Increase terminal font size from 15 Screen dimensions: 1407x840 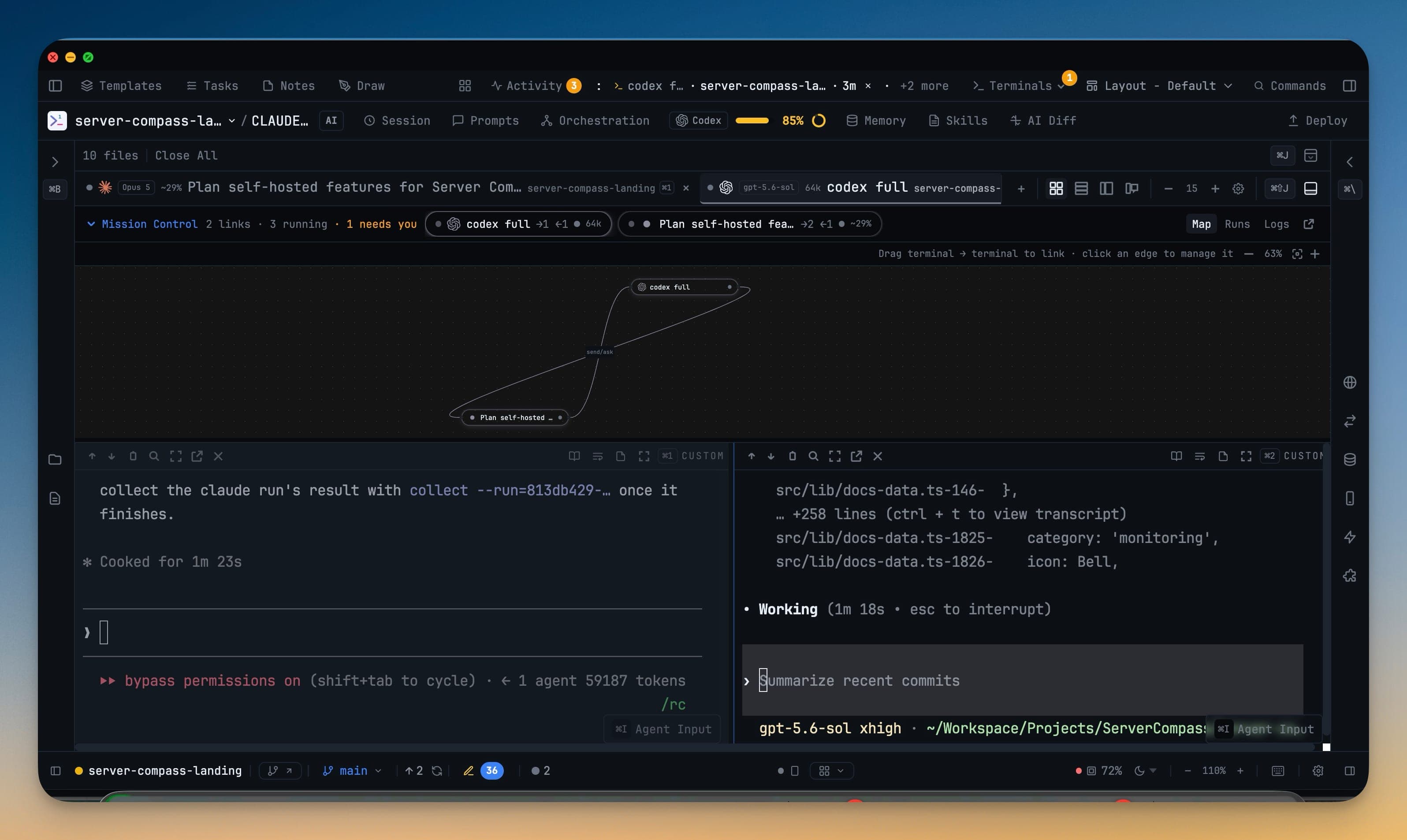coord(1214,189)
